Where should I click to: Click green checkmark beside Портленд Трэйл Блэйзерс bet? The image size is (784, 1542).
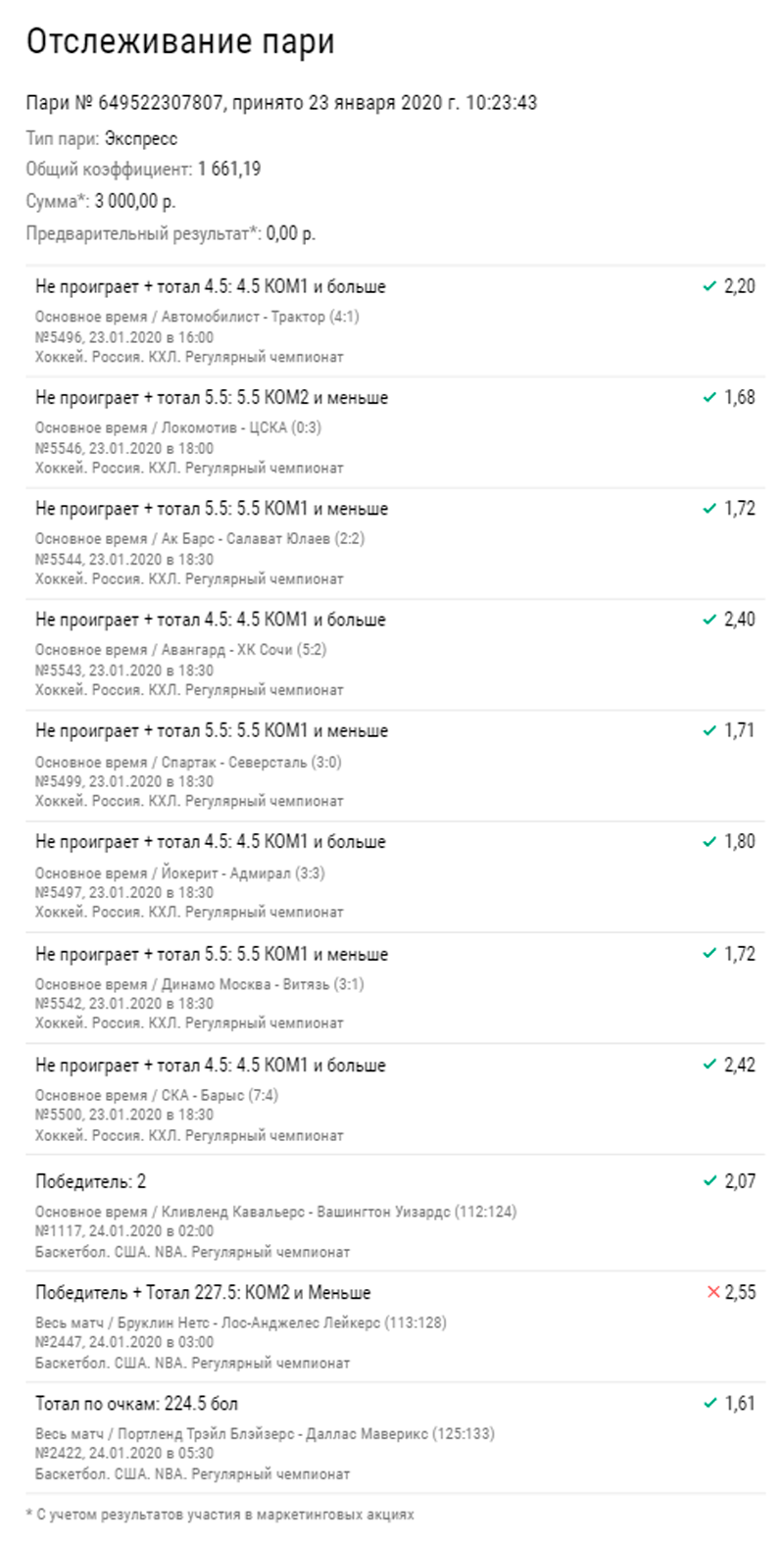tap(710, 1404)
